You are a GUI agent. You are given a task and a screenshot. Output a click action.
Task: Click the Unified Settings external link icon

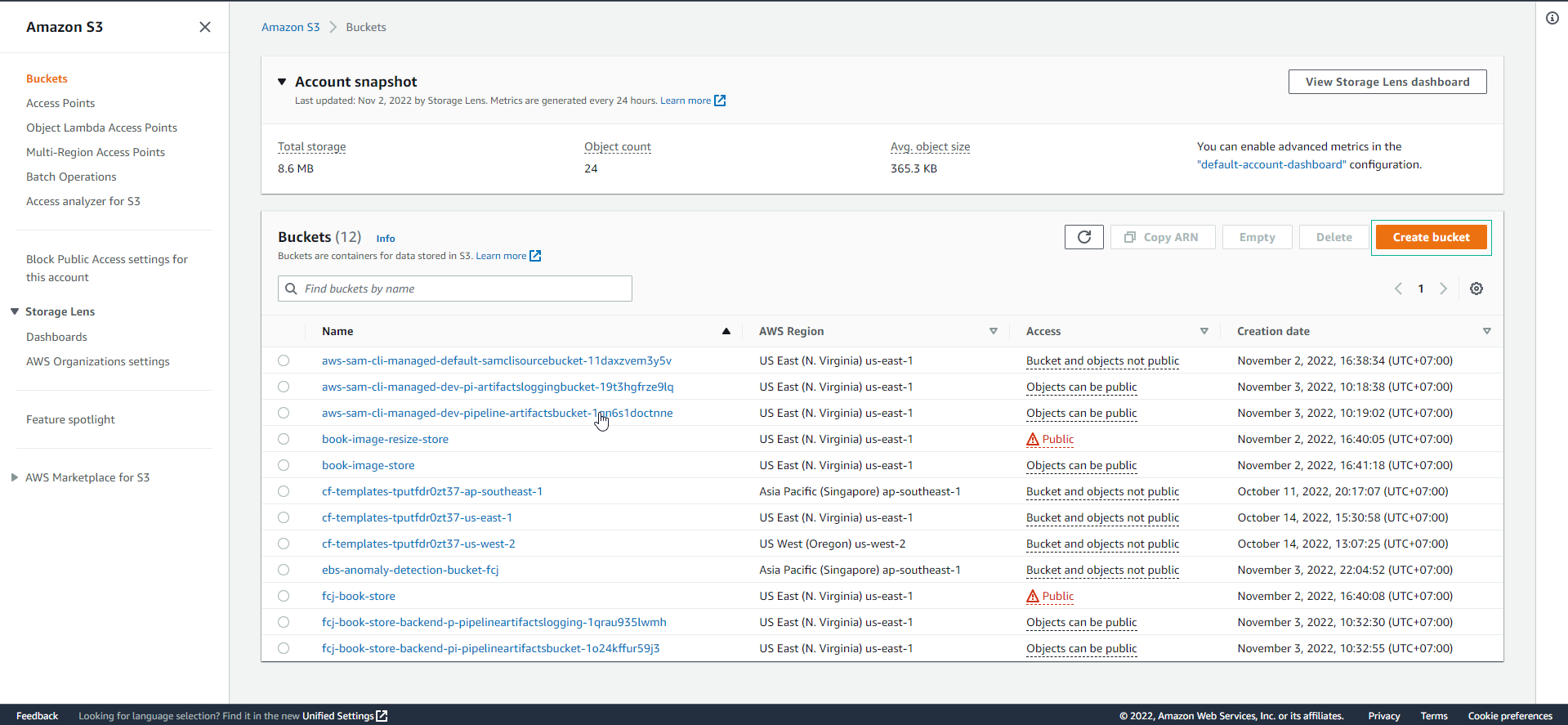[x=382, y=716]
